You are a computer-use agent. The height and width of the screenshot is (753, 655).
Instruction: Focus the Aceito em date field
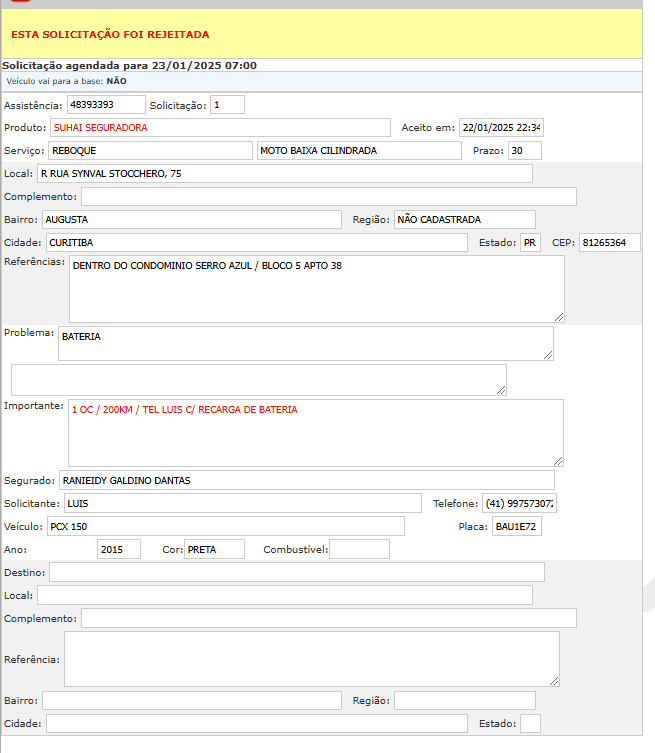[x=501, y=128]
